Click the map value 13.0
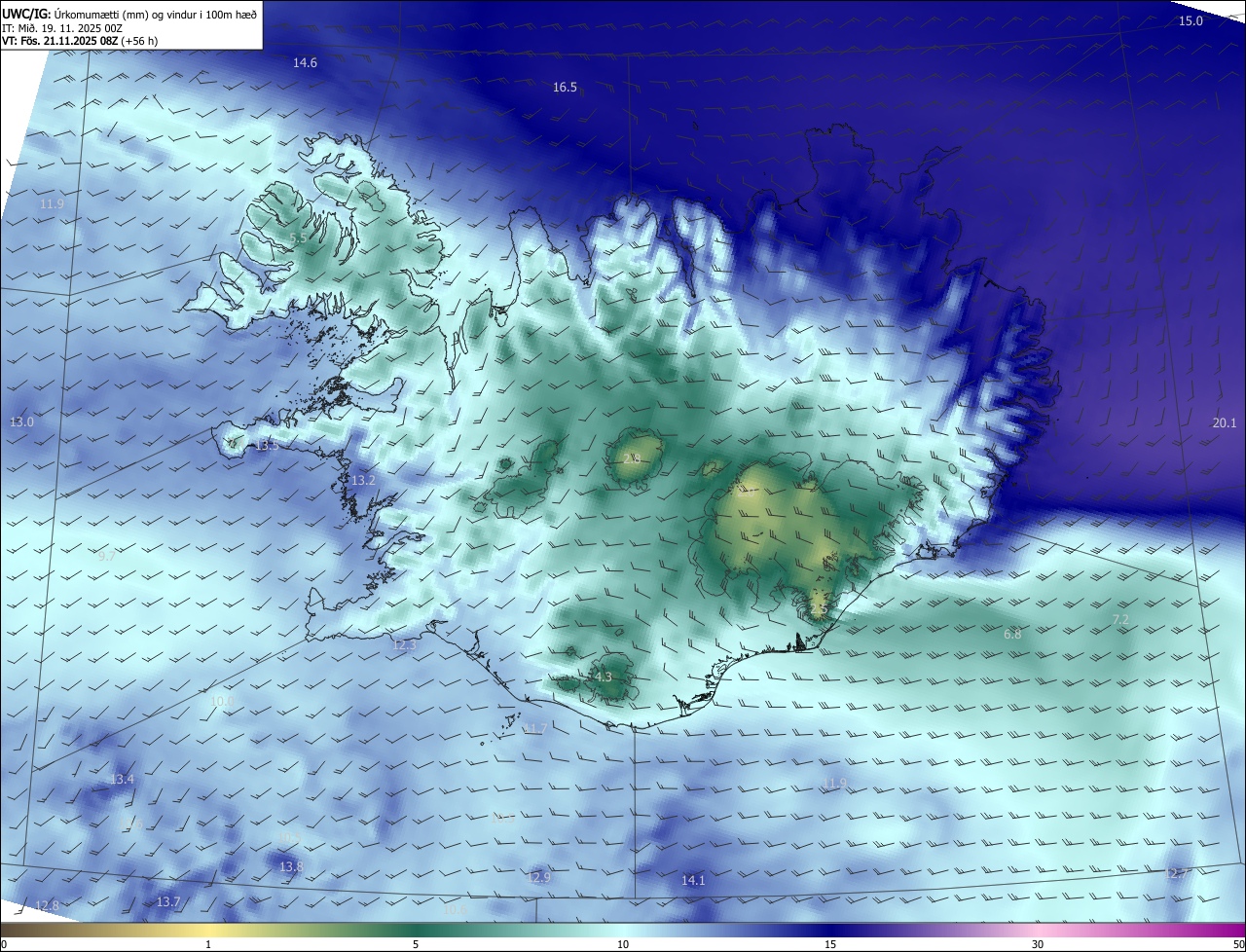Viewport: 1246px width, 952px height. (21, 421)
